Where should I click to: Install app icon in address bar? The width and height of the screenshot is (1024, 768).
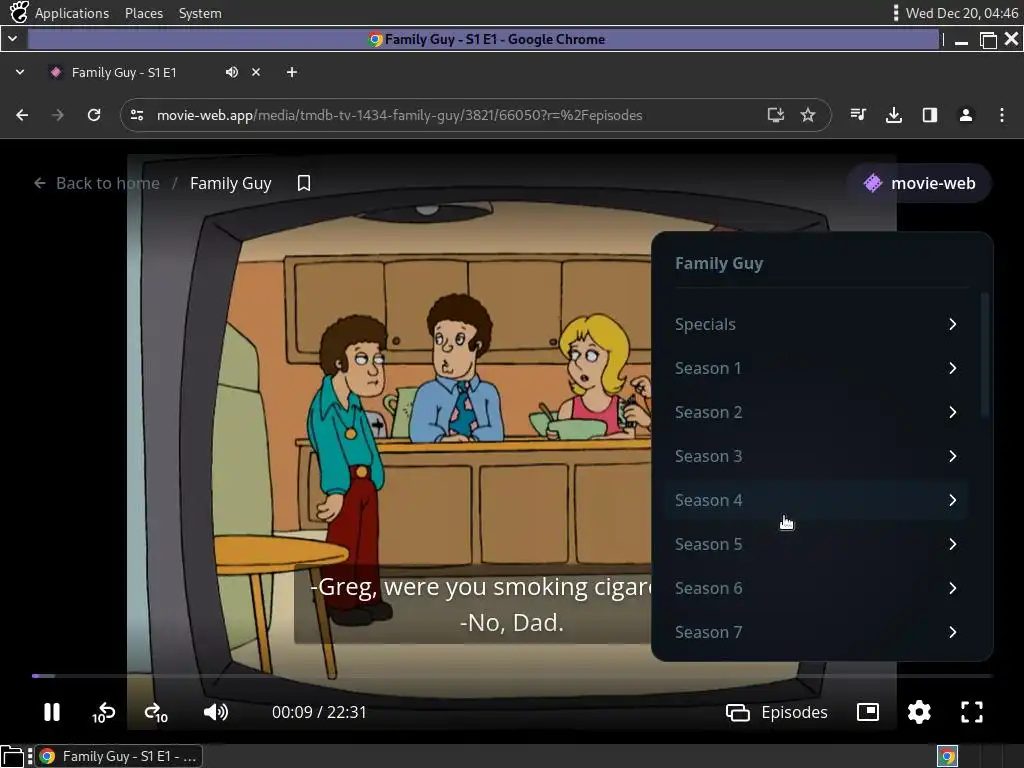[x=775, y=115]
